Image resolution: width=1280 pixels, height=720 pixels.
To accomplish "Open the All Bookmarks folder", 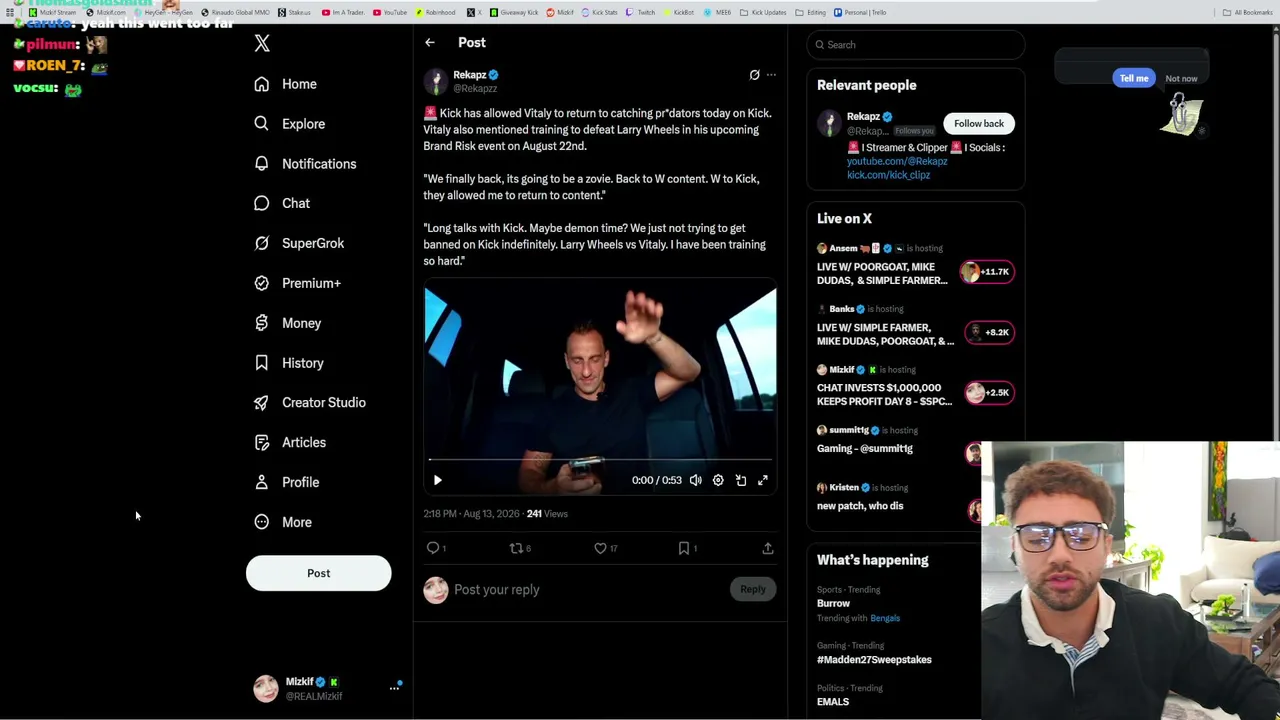I will 1247,13.
